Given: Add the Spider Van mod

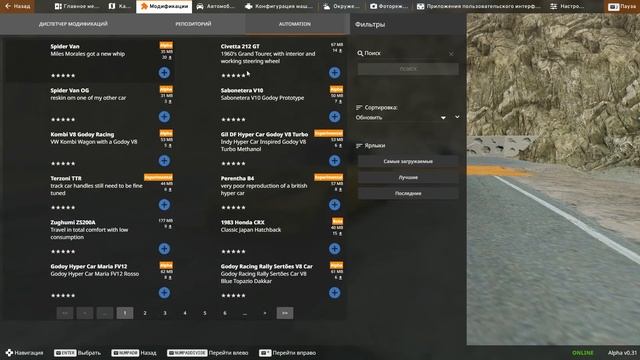Looking at the screenshot, I should [x=164, y=73].
